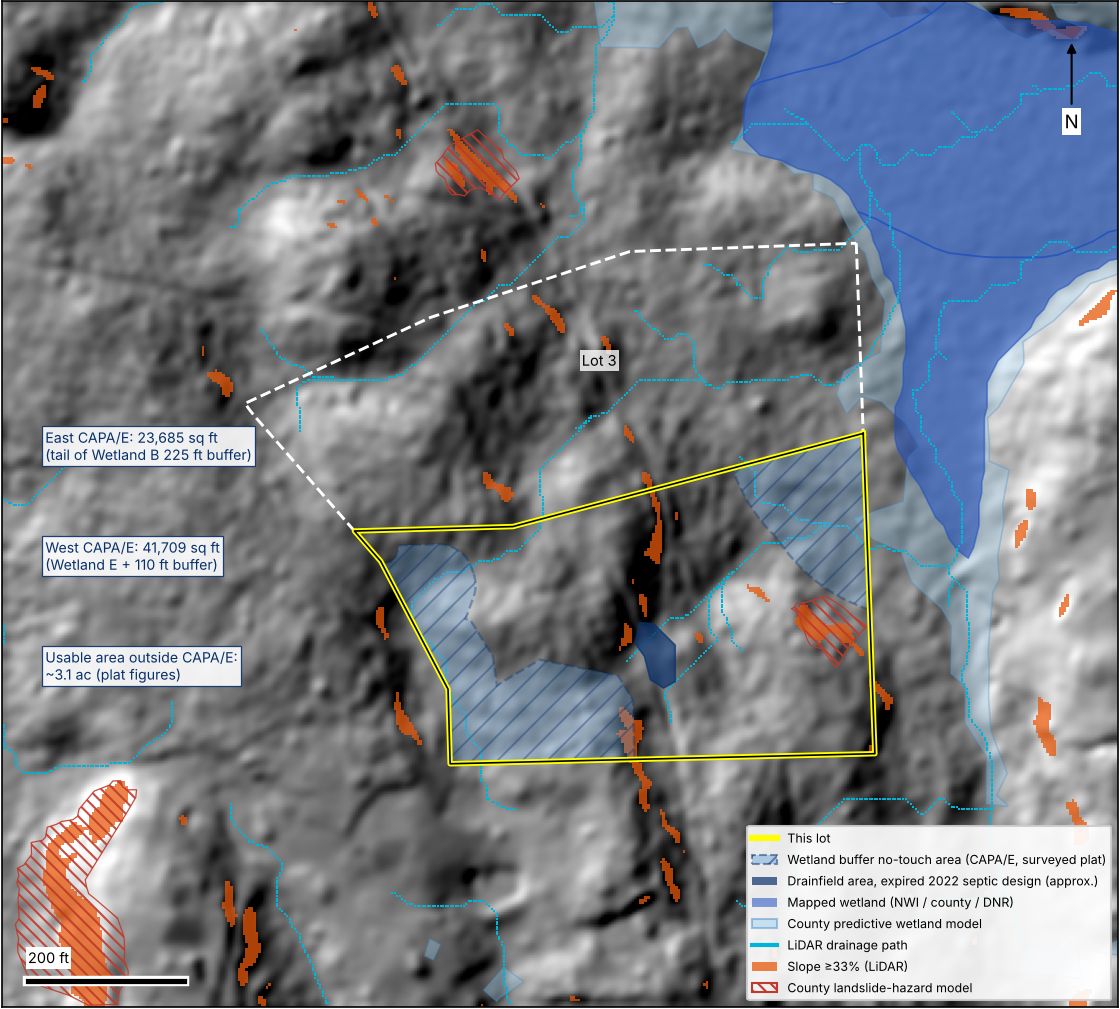Click the Mapped wetland legend swatch
This screenshot has width=1120, height=1009.
(x=764, y=903)
